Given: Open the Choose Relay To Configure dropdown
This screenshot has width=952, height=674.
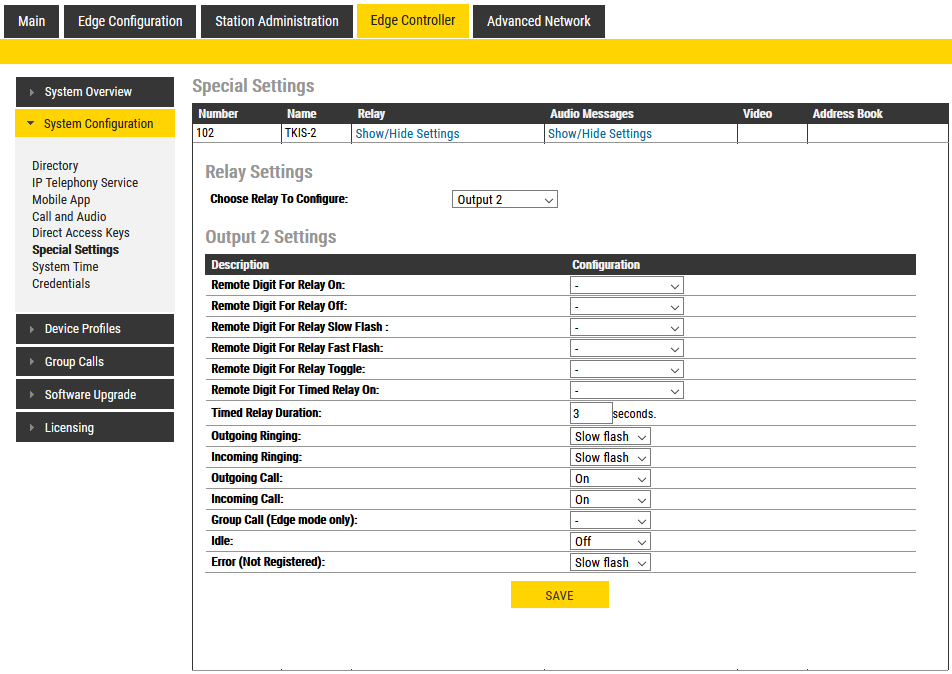Looking at the screenshot, I should click(504, 200).
